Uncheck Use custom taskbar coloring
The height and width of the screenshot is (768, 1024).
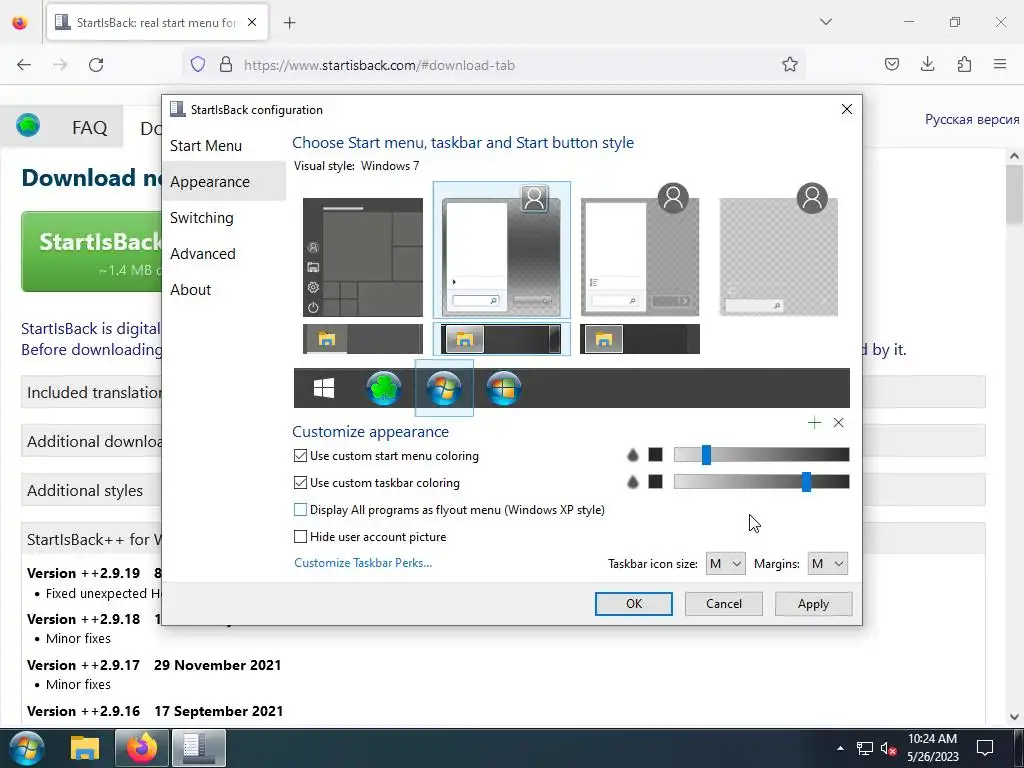(300, 483)
